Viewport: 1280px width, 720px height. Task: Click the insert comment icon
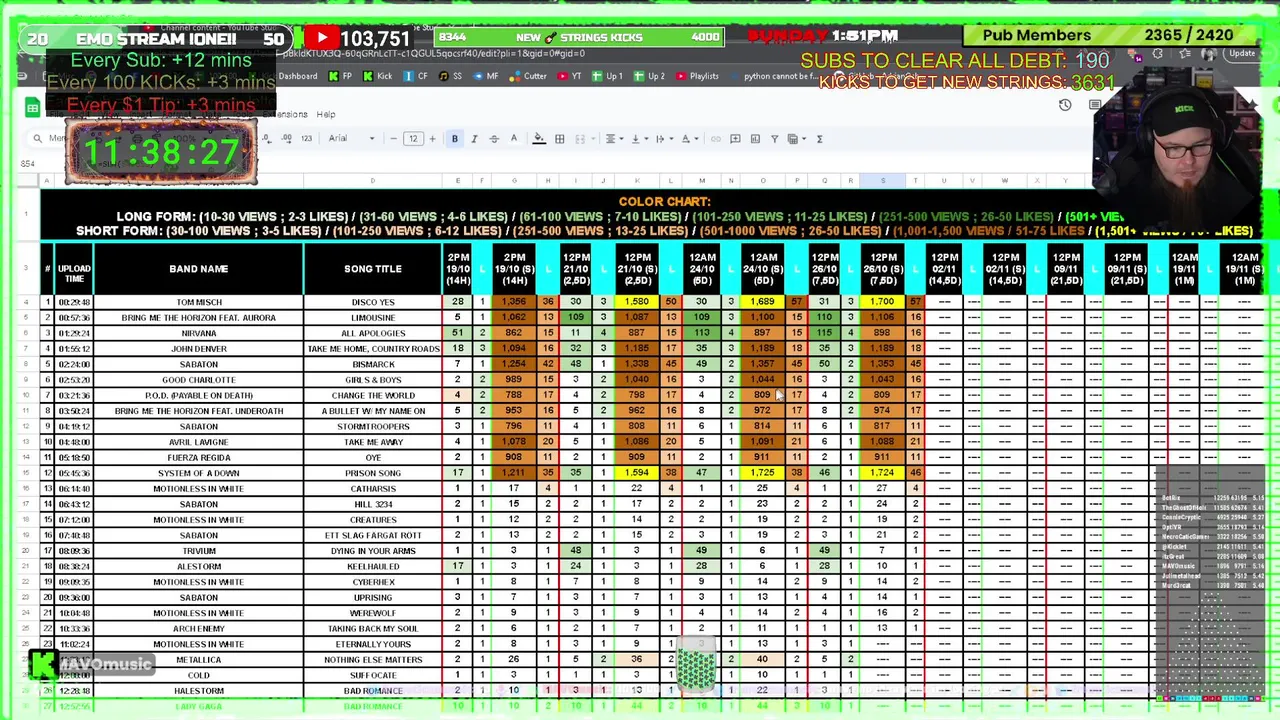735,139
